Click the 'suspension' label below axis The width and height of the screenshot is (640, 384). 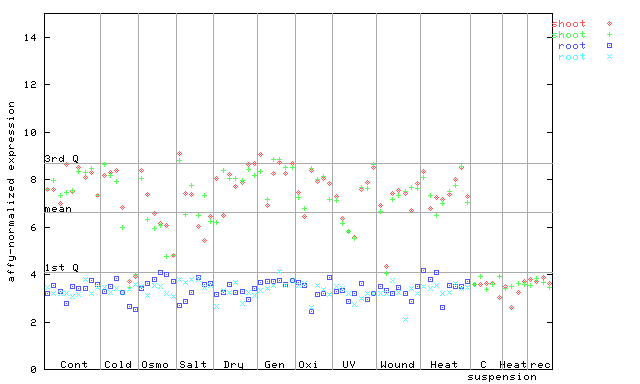(502, 377)
